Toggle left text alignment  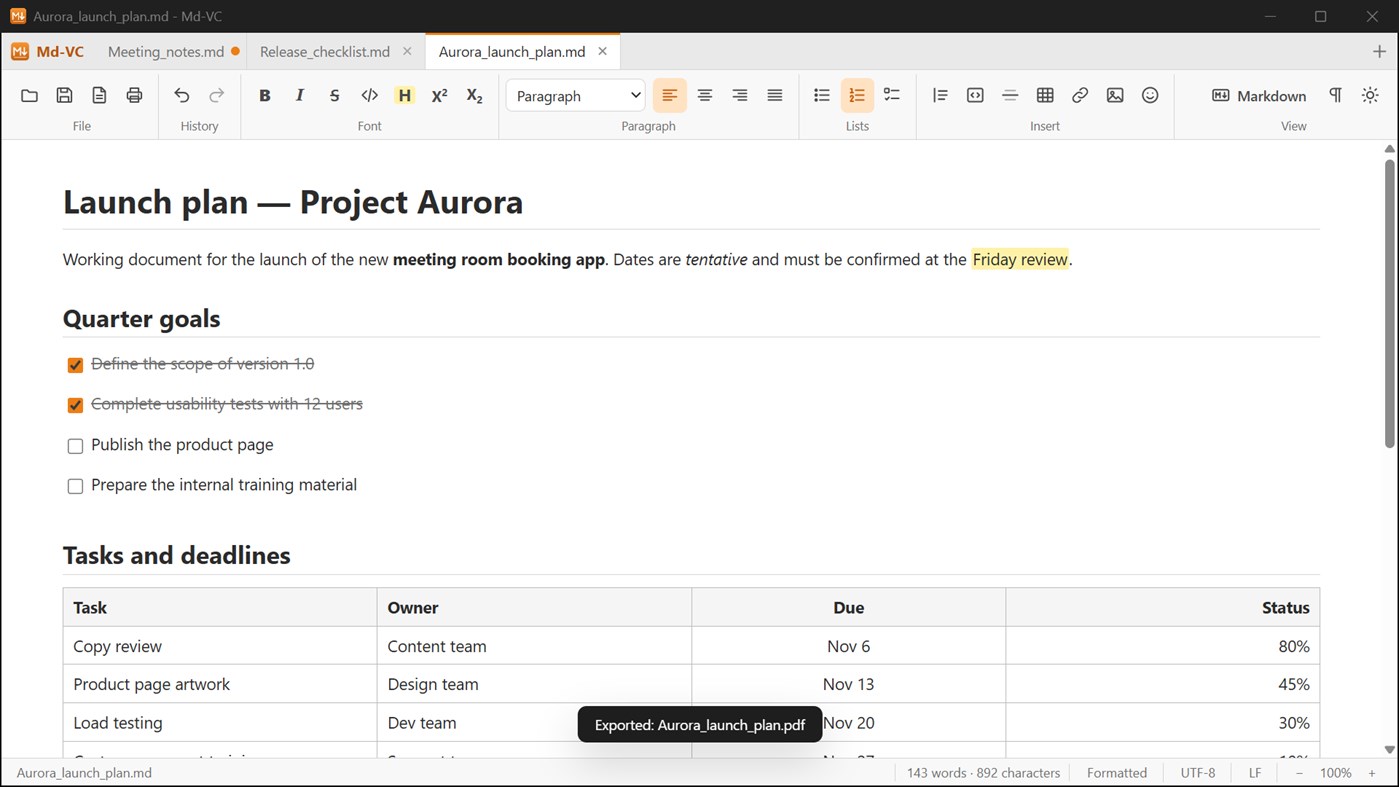(x=670, y=95)
